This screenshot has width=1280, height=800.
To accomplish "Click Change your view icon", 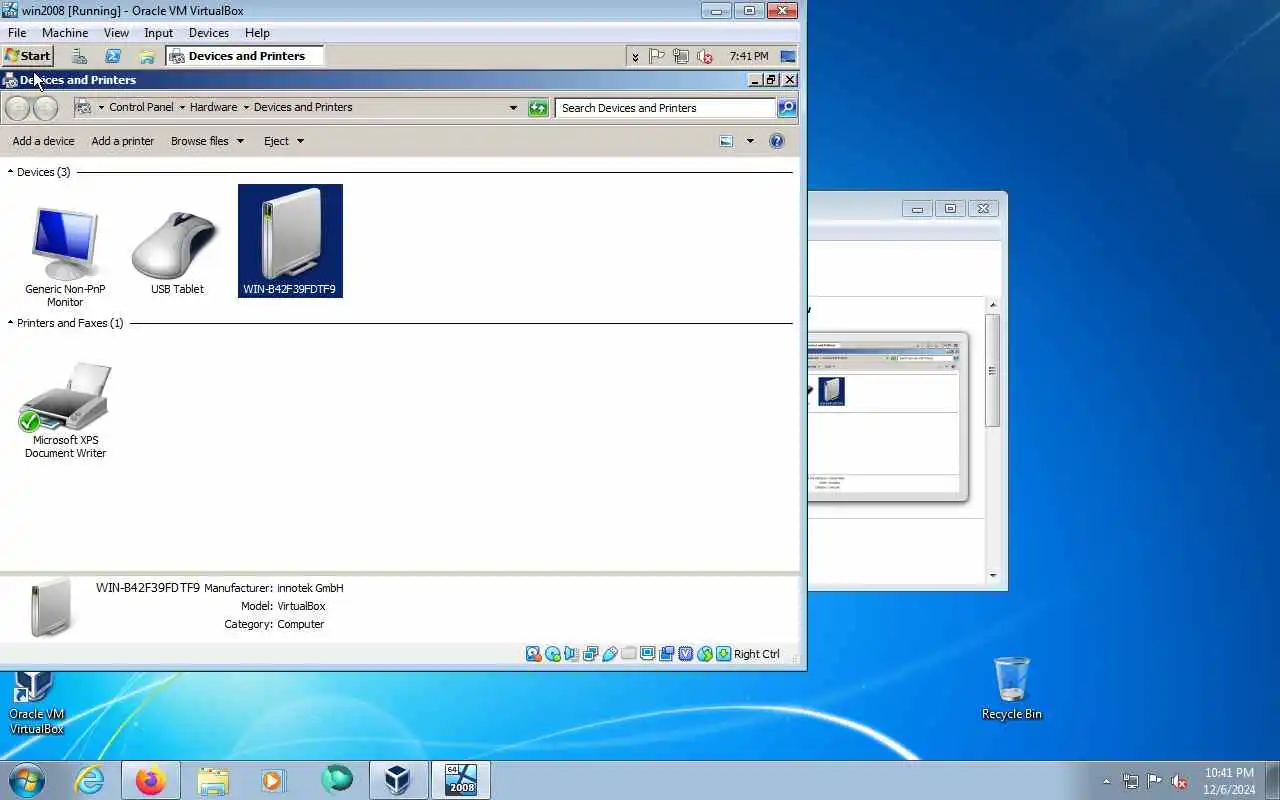I will tap(726, 141).
